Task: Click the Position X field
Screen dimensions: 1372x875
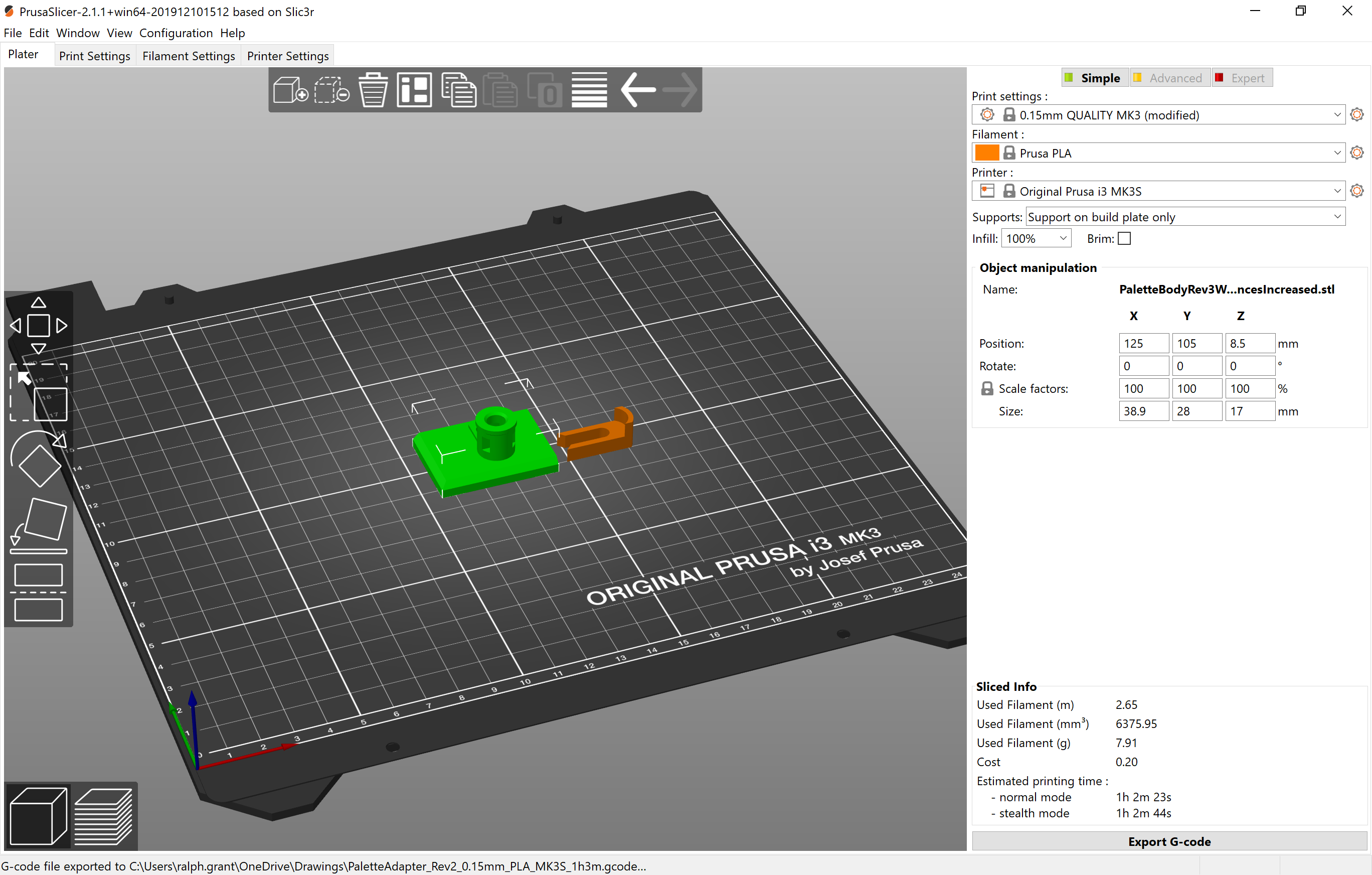Action: click(1143, 343)
